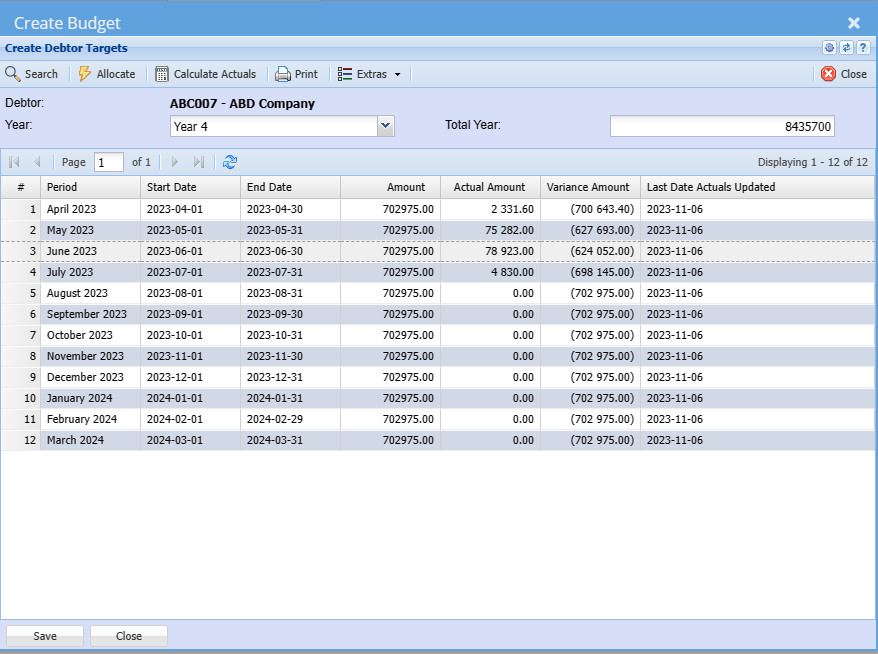This screenshot has width=878, height=654.
Task: Print the debtor targets list
Action: coord(296,74)
